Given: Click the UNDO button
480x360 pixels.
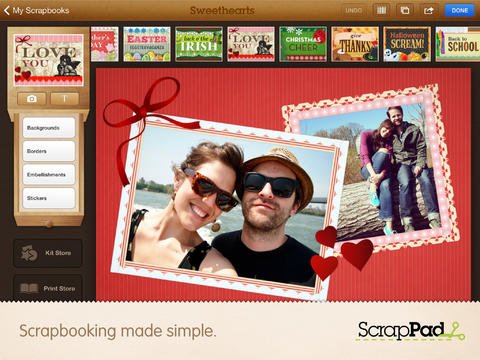Looking at the screenshot, I should pos(354,11).
